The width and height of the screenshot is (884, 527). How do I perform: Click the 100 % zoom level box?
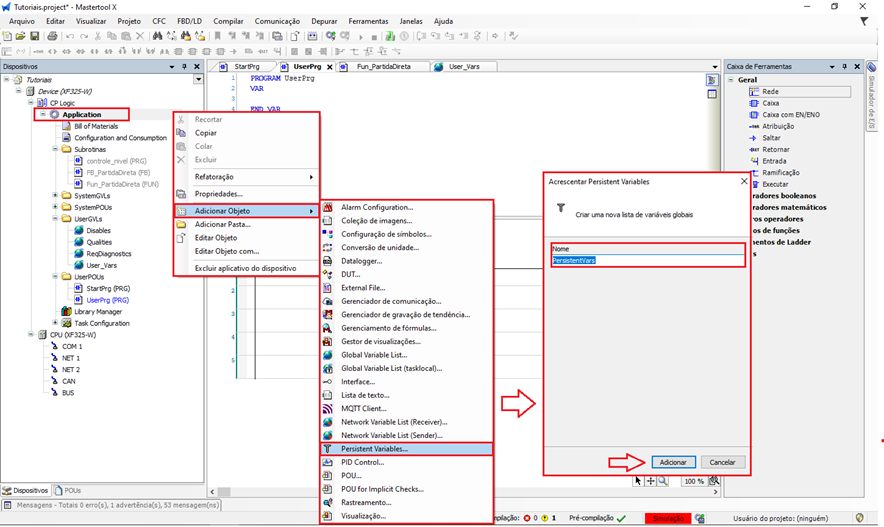click(x=694, y=481)
